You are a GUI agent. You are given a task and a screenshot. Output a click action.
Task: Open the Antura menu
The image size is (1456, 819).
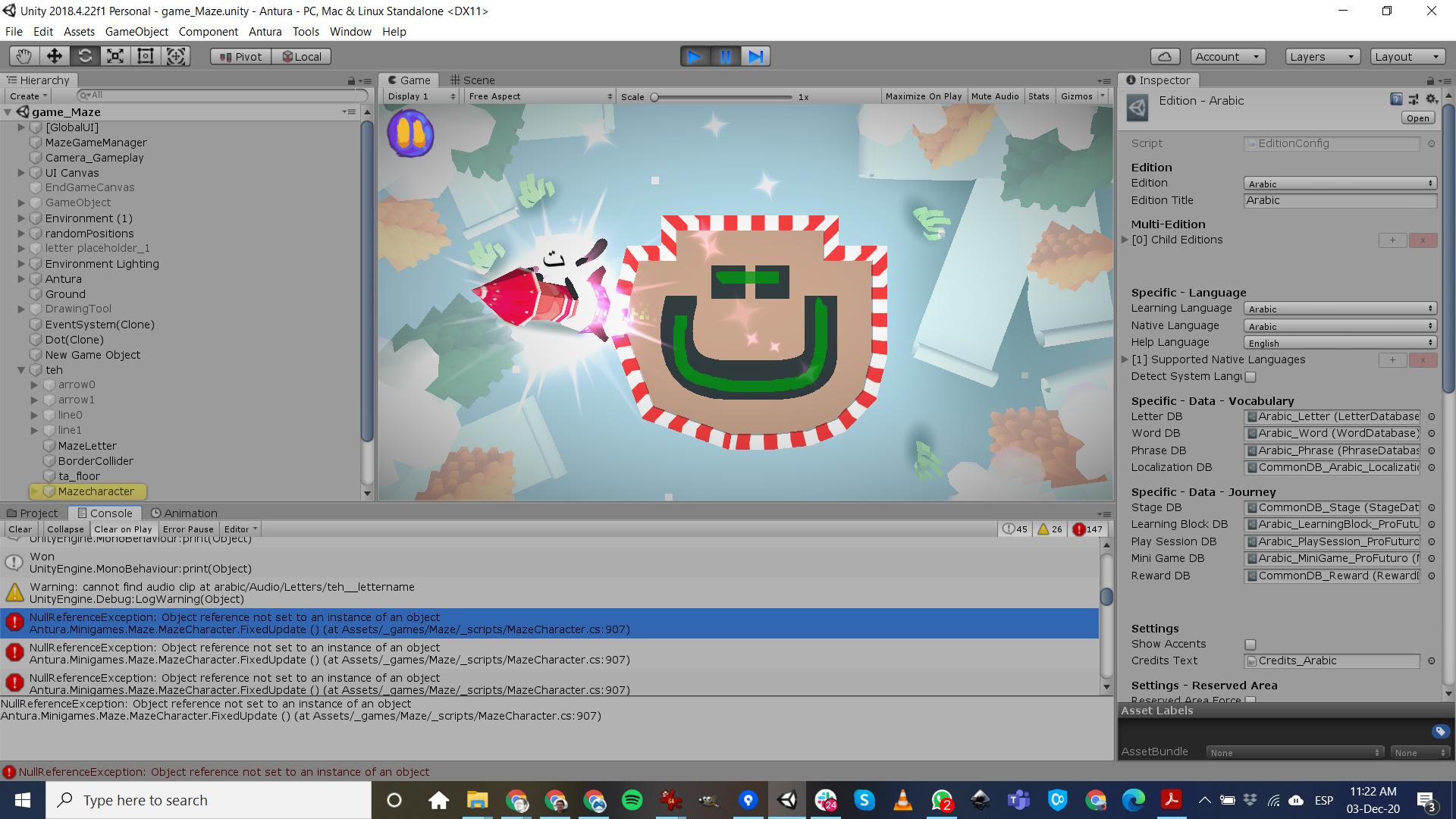pyautogui.click(x=265, y=31)
